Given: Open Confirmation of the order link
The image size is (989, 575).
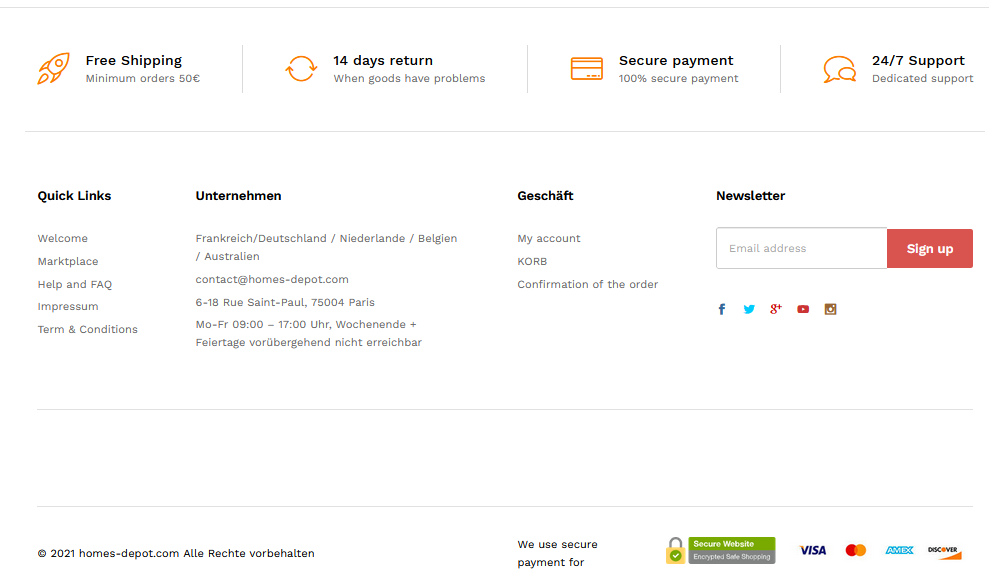Looking at the screenshot, I should [587, 284].
